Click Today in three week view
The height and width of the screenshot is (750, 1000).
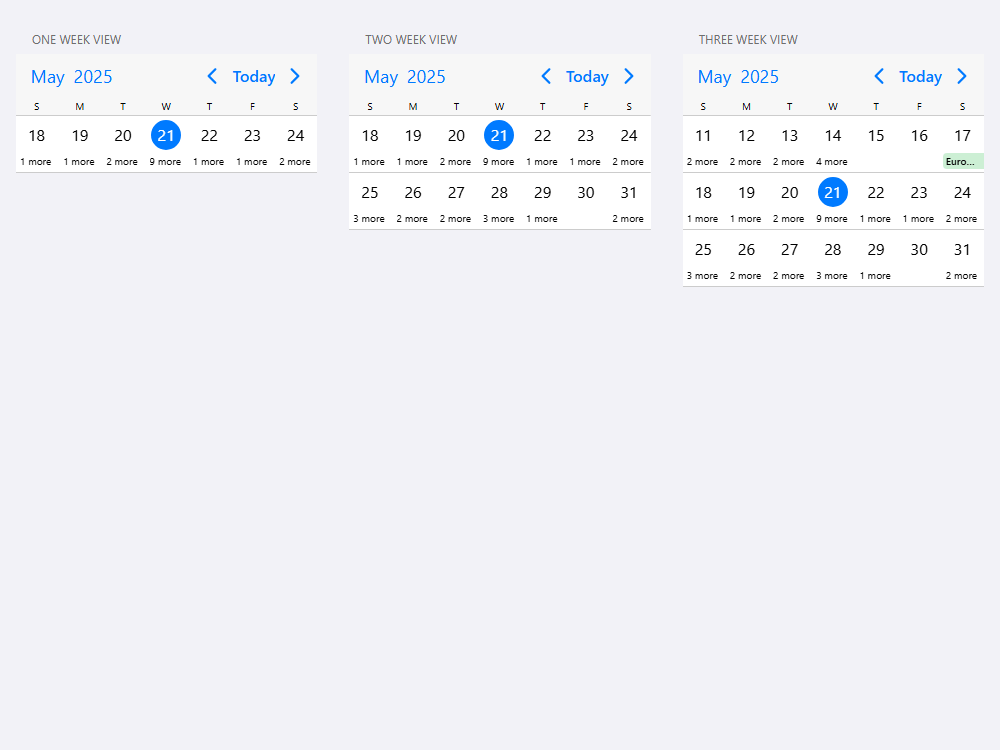[x=920, y=77]
